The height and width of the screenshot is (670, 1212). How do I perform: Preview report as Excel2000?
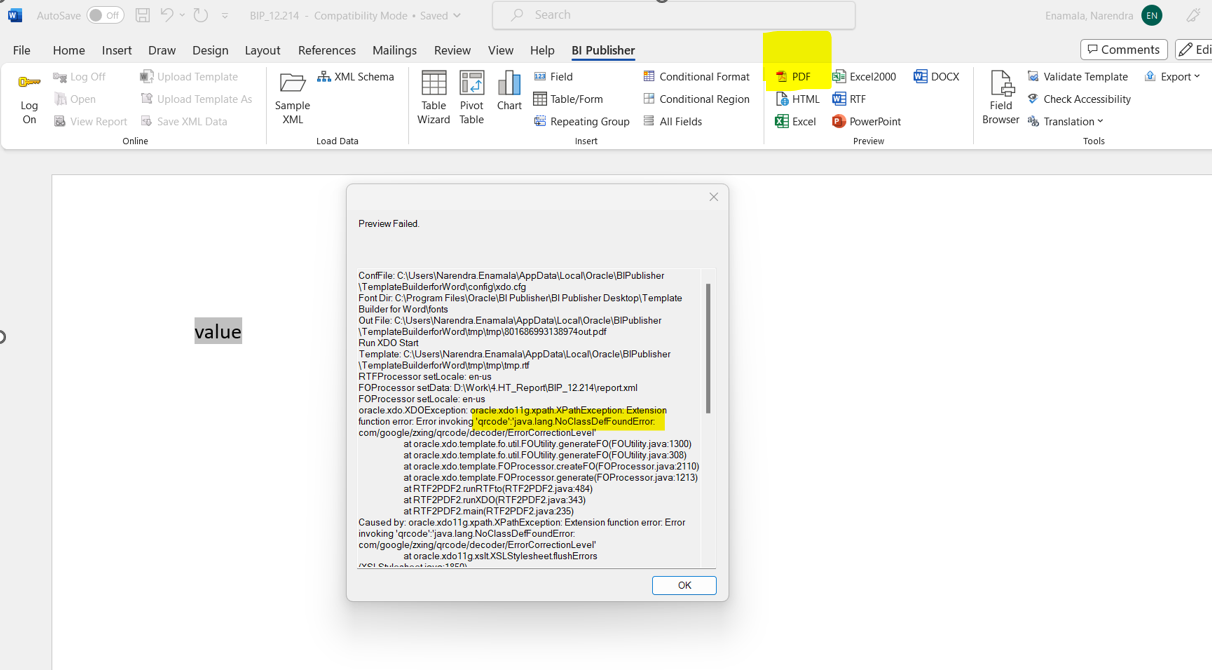tap(864, 77)
